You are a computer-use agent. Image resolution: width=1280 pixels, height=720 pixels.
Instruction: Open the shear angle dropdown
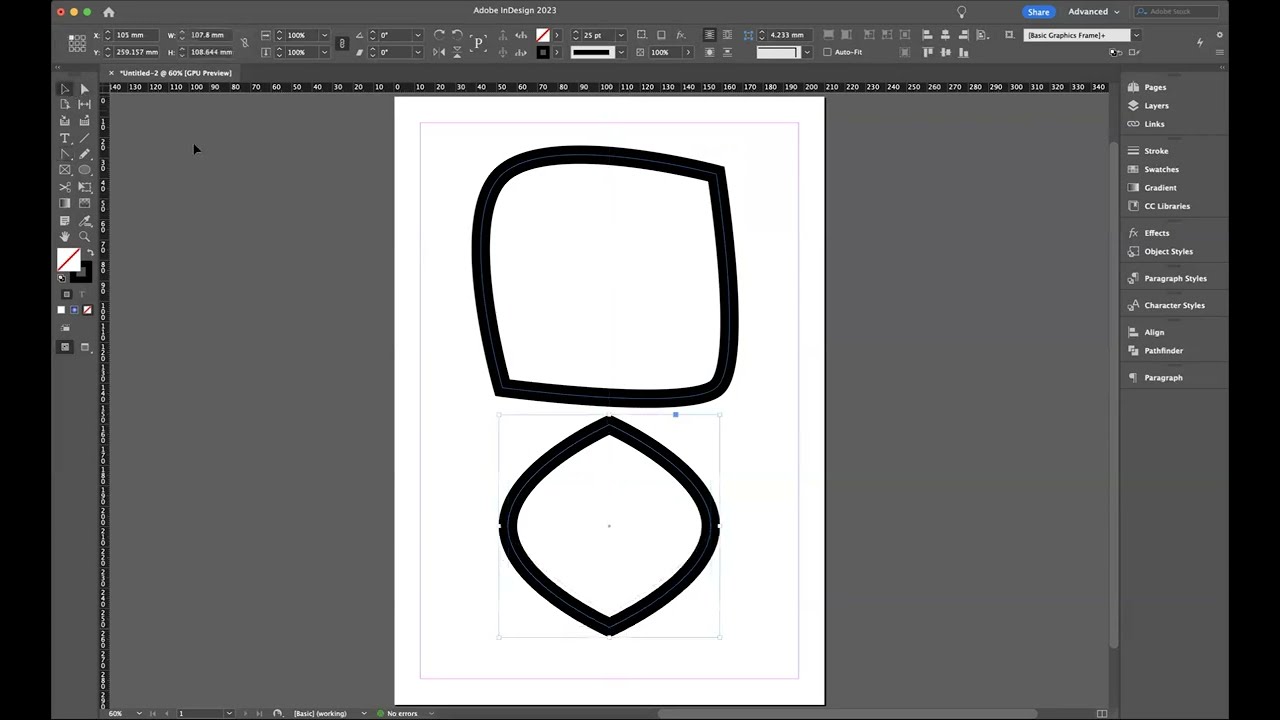(417, 52)
